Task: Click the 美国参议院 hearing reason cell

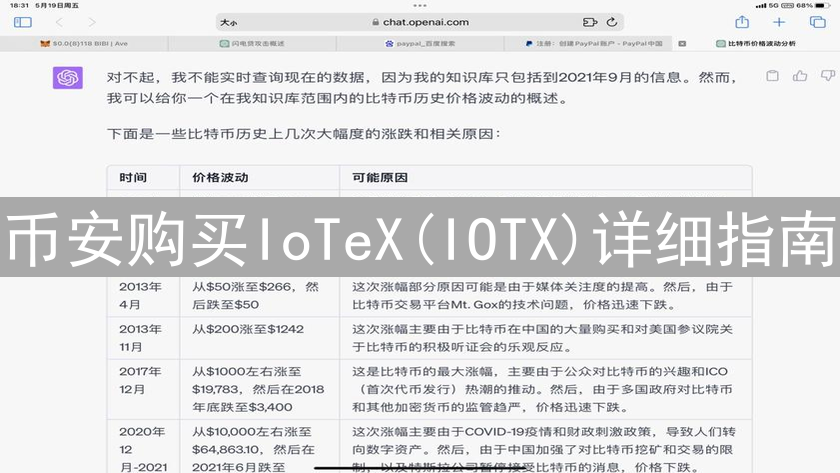Action: (x=545, y=338)
